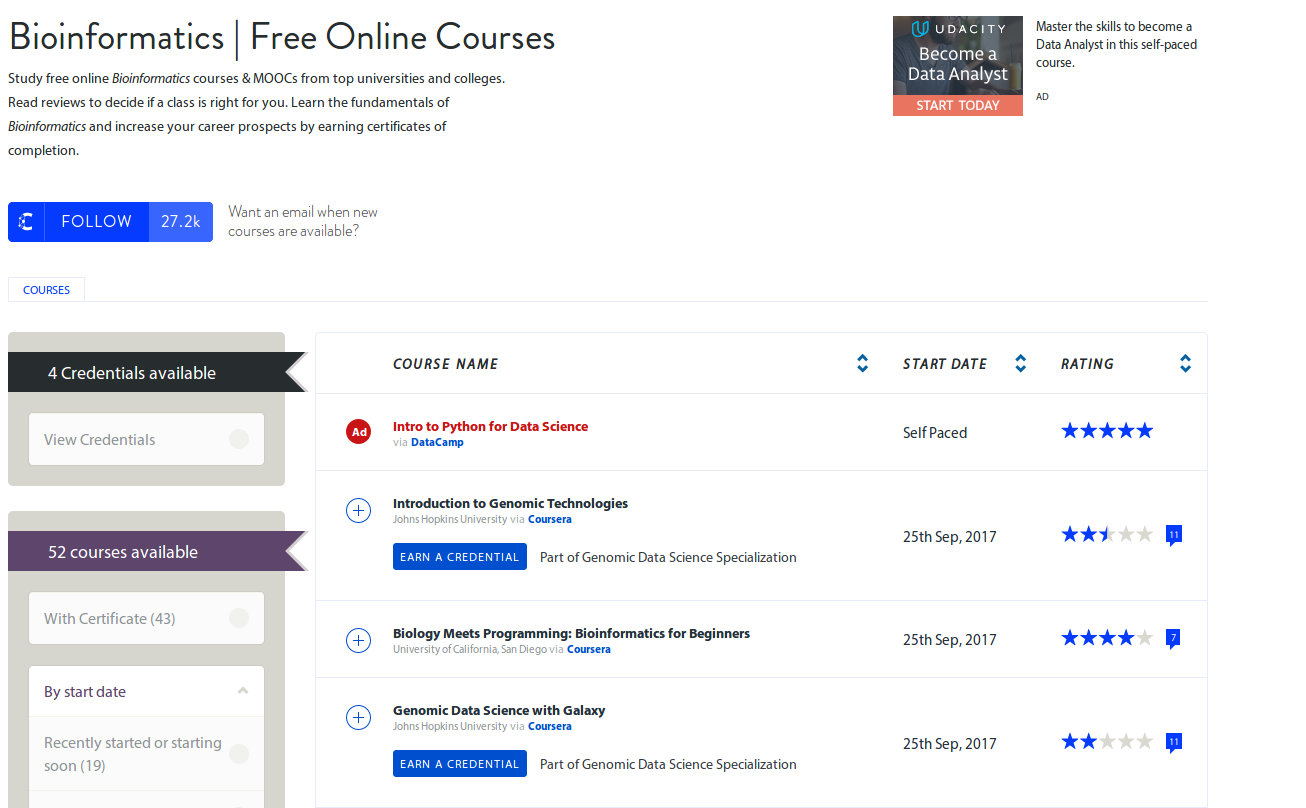1306x808 pixels.
Task: Click 25th Sep, 2017 for Biology Meets Programming
Action: [x=950, y=640]
